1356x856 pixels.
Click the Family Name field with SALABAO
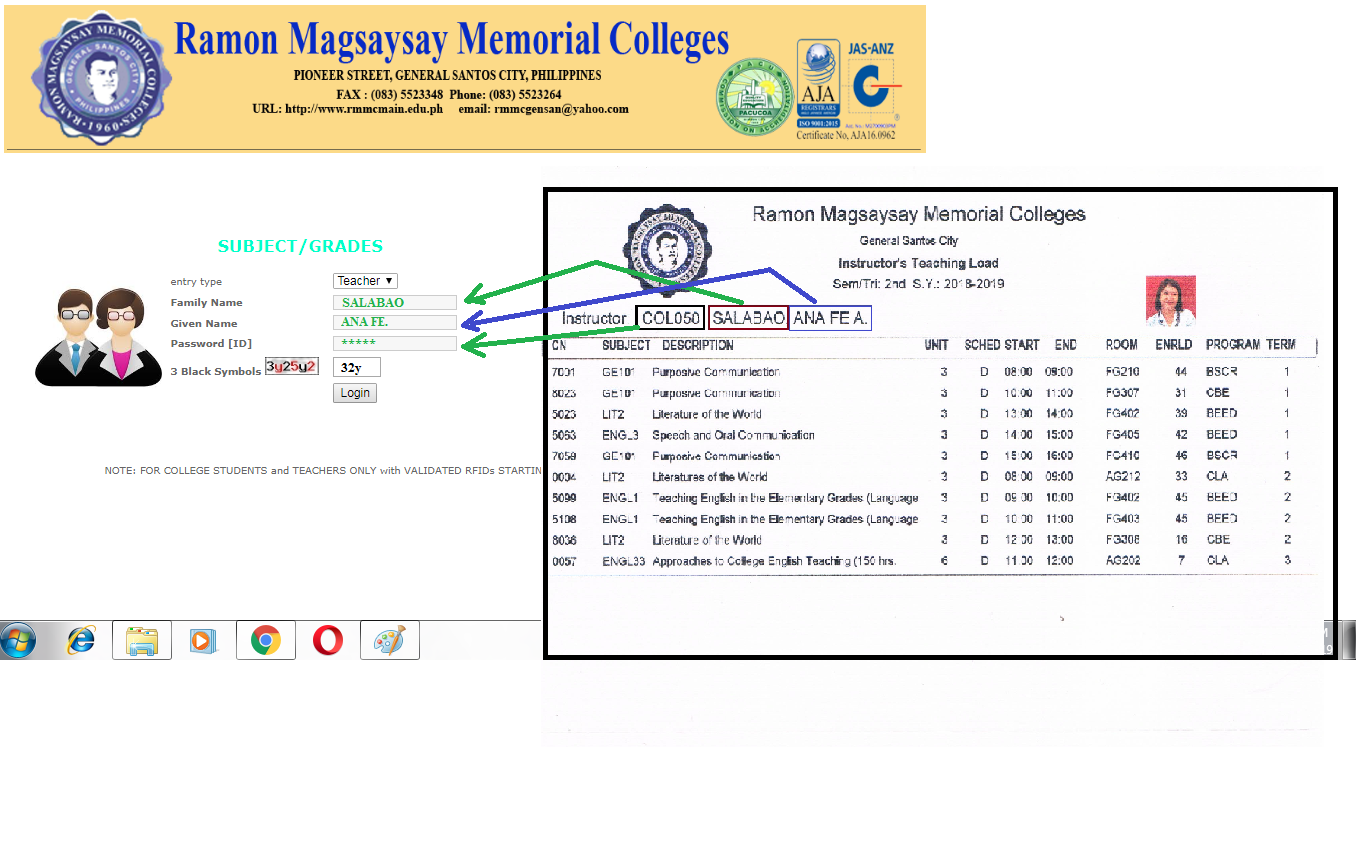point(395,302)
